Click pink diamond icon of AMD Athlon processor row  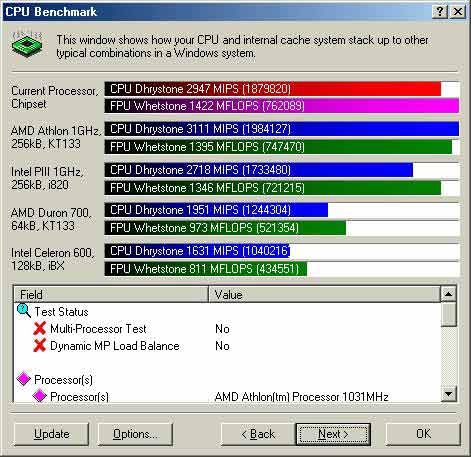(40, 396)
